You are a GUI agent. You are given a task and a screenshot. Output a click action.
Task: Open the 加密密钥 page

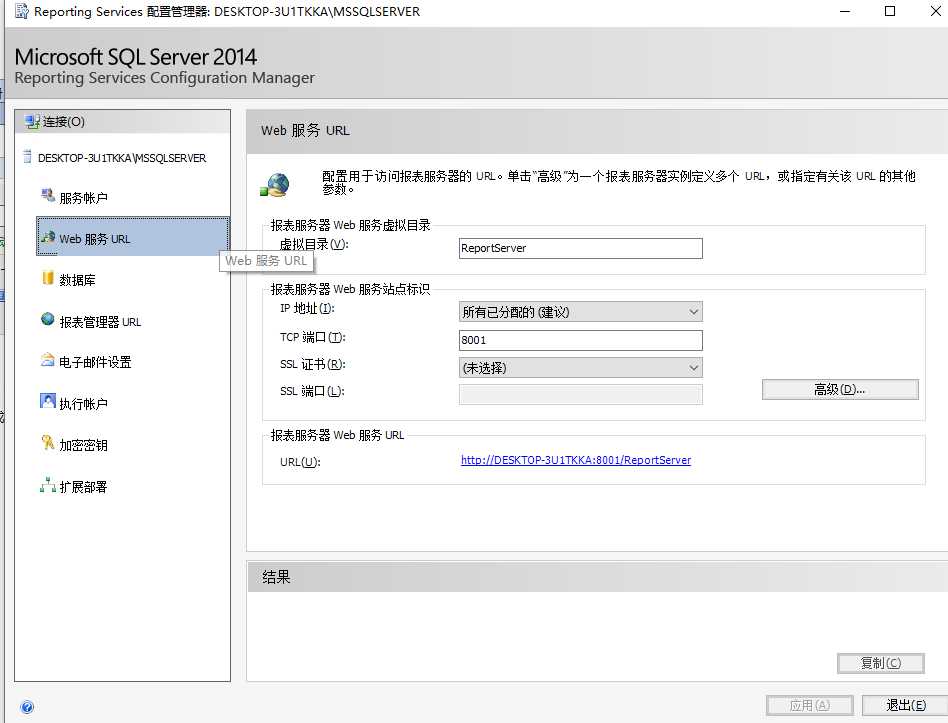coord(83,446)
